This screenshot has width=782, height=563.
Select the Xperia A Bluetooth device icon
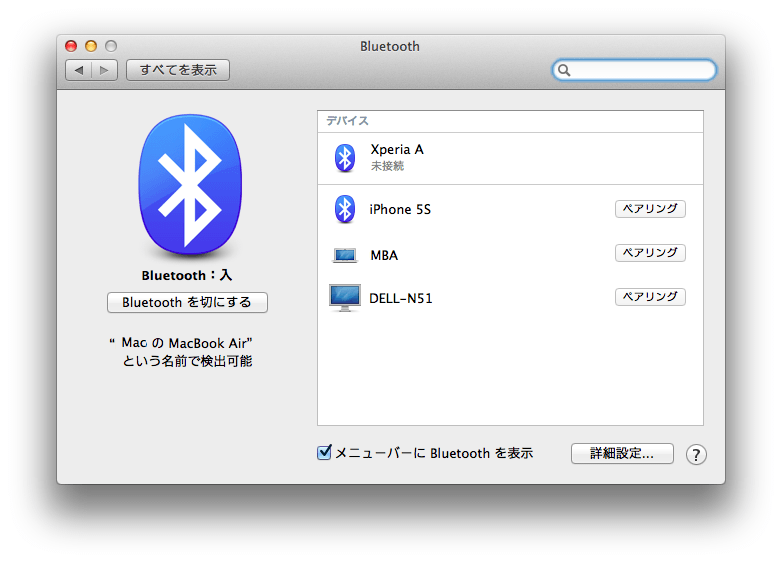pos(345,158)
